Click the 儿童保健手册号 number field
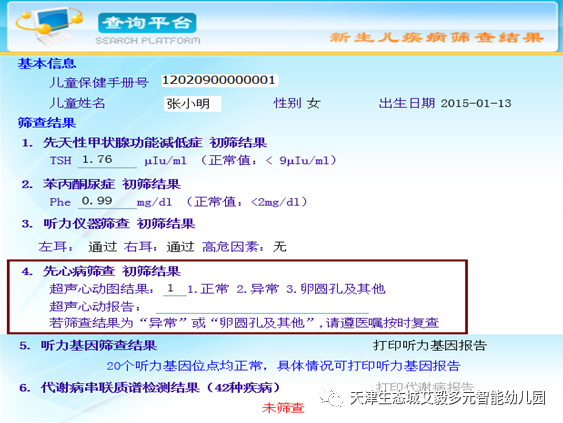The width and height of the screenshot is (563, 423). [219, 80]
